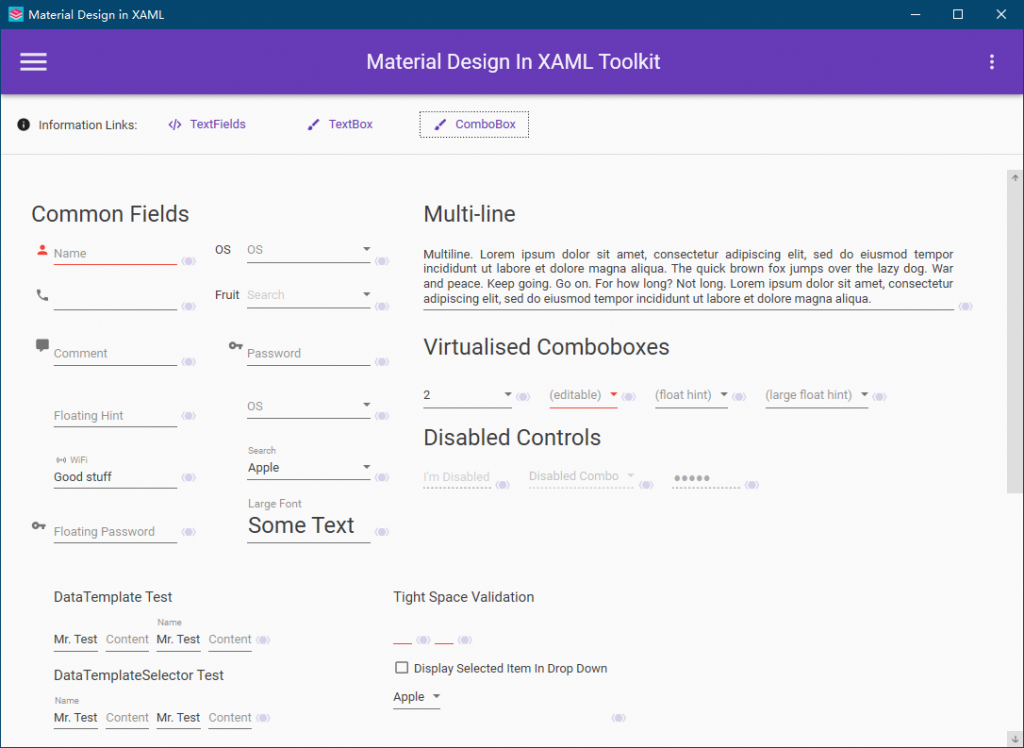Screen dimensions: 1024x748
Task: Click inside the Floating Hint input field
Action: (x=110, y=416)
